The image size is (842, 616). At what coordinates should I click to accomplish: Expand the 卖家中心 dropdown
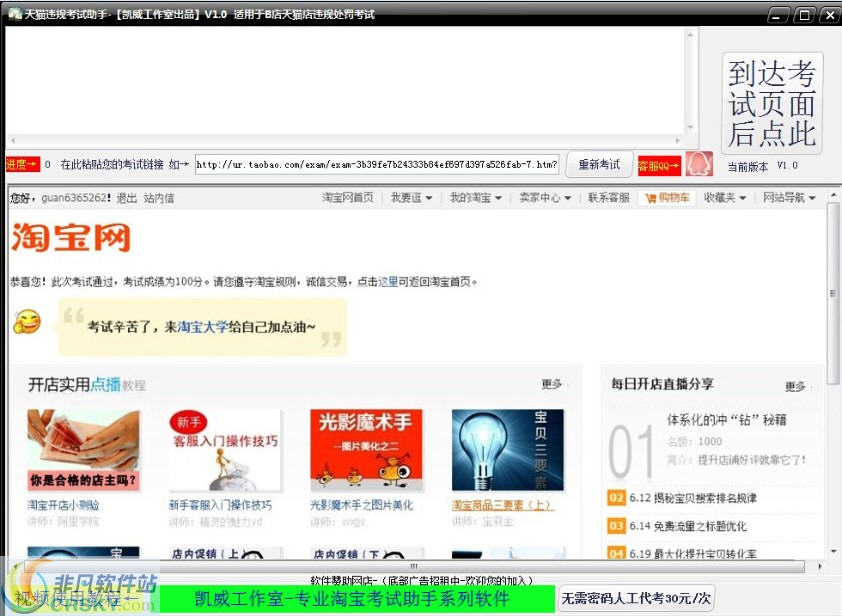click(x=545, y=198)
